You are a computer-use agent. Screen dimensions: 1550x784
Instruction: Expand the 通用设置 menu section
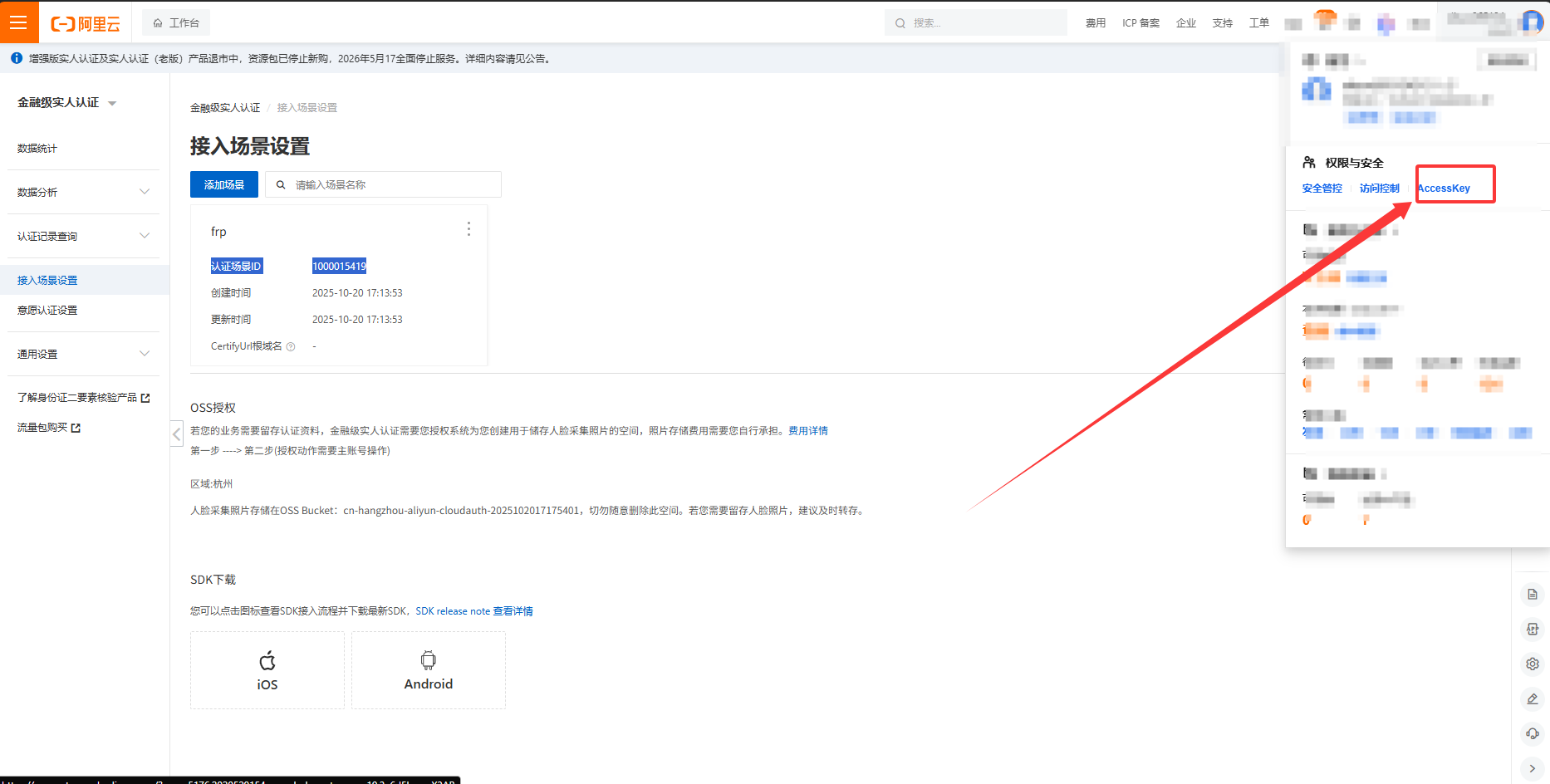point(83,354)
